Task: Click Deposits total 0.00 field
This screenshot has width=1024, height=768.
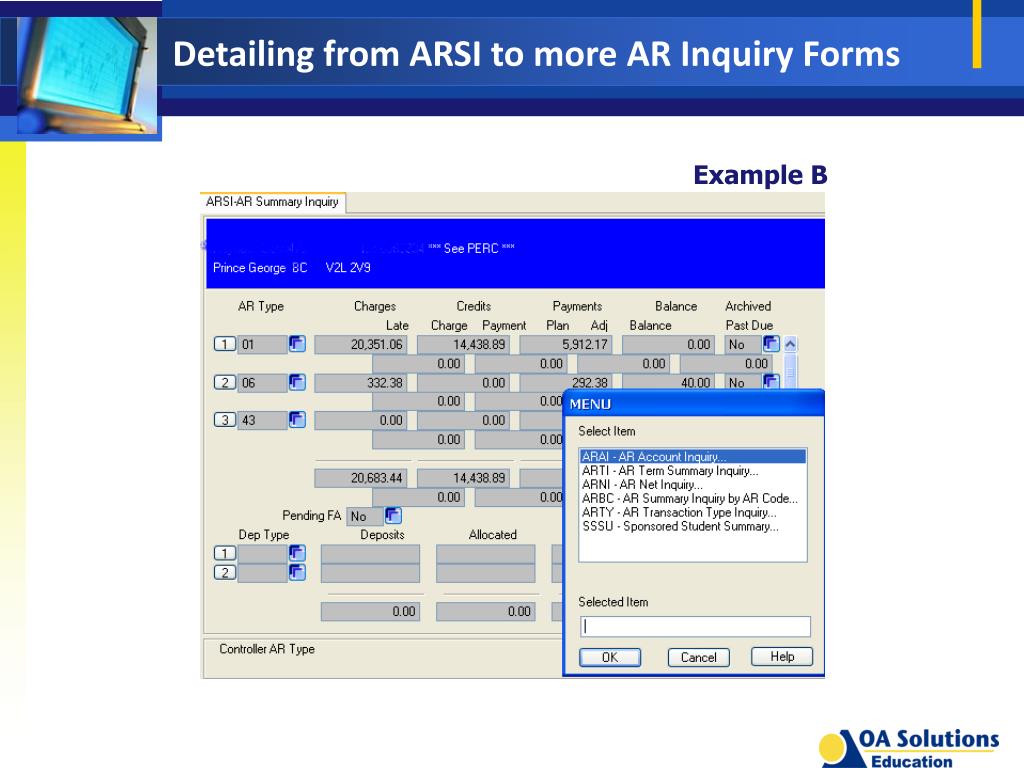Action: [x=370, y=611]
